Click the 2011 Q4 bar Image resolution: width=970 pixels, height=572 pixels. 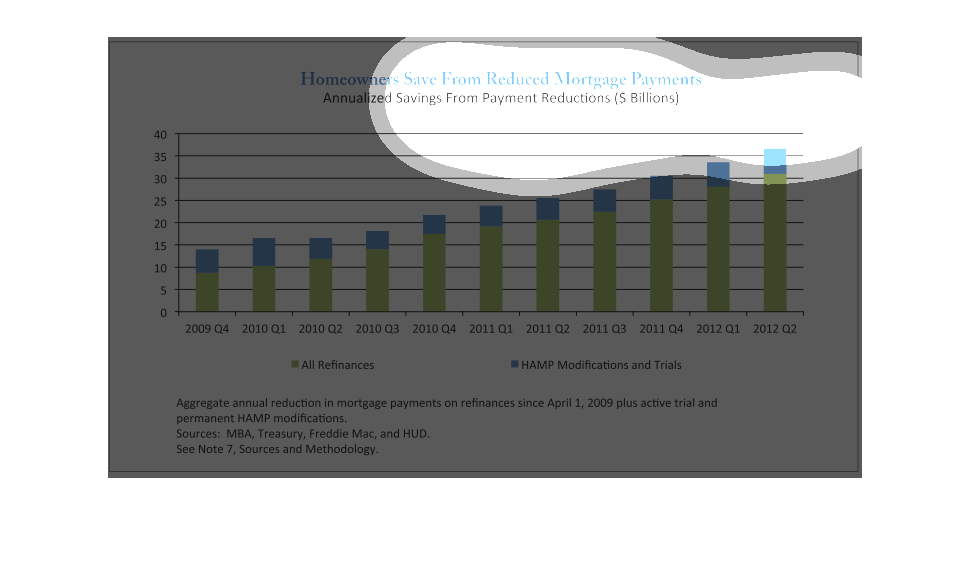pos(661,244)
